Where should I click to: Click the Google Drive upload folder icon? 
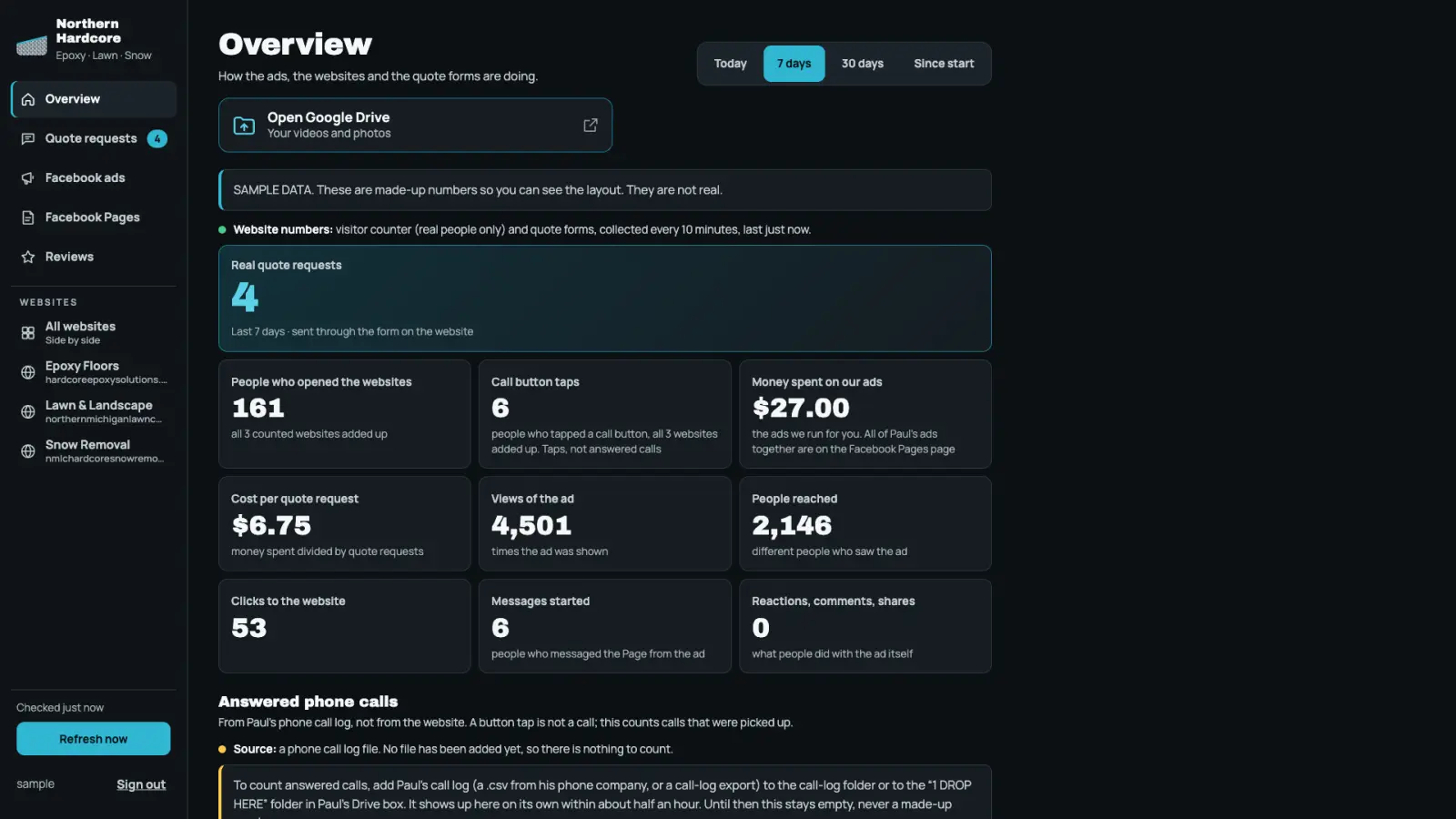click(x=244, y=126)
